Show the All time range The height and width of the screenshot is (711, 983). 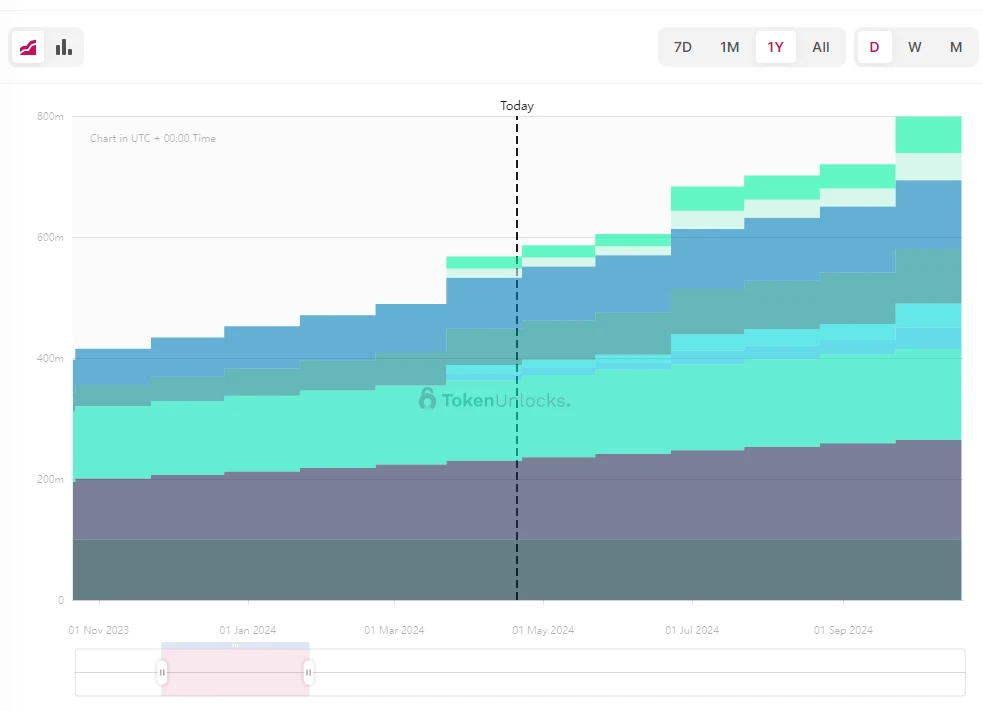pyautogui.click(x=821, y=47)
